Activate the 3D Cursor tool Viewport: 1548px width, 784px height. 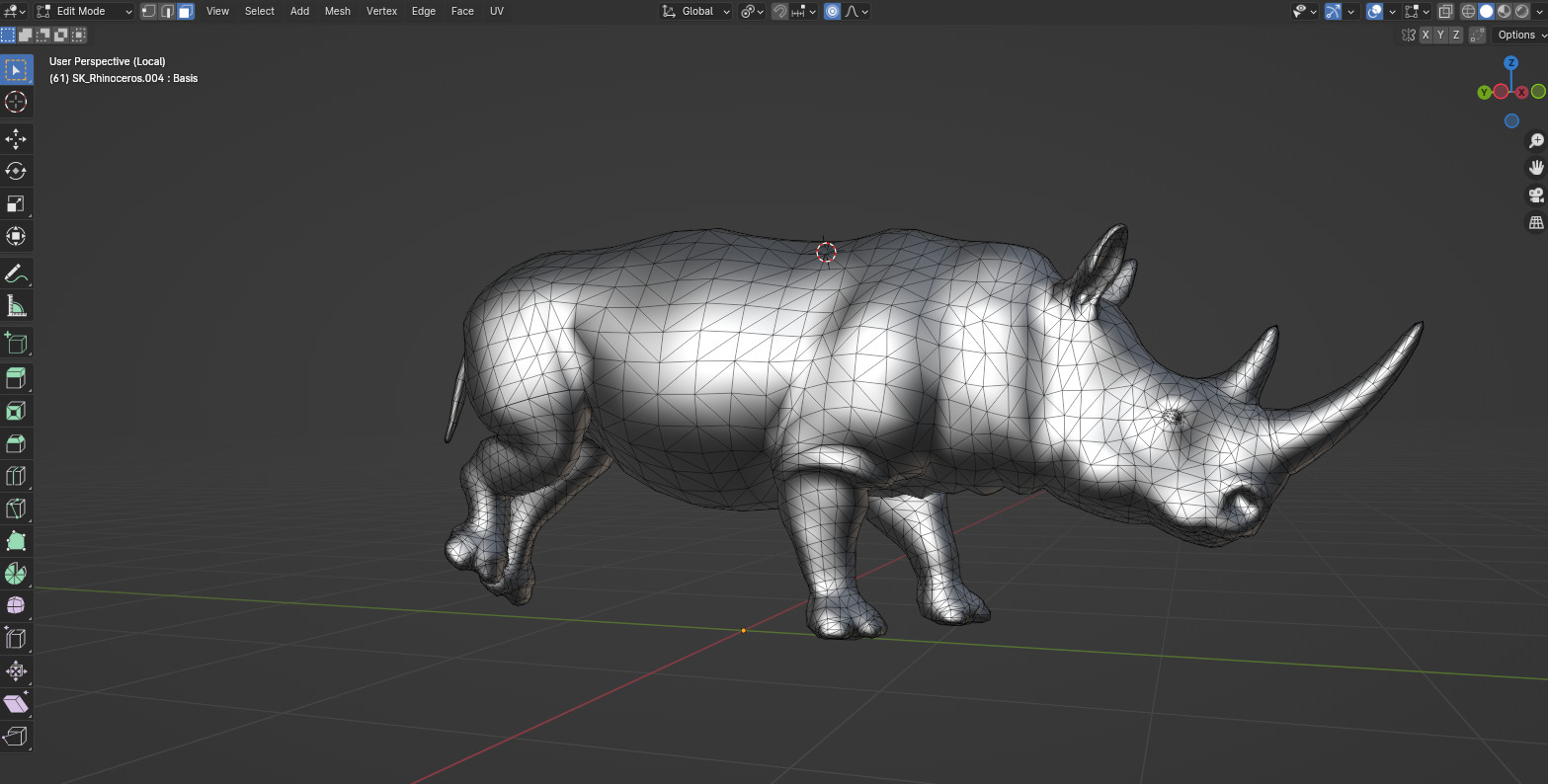coord(16,102)
